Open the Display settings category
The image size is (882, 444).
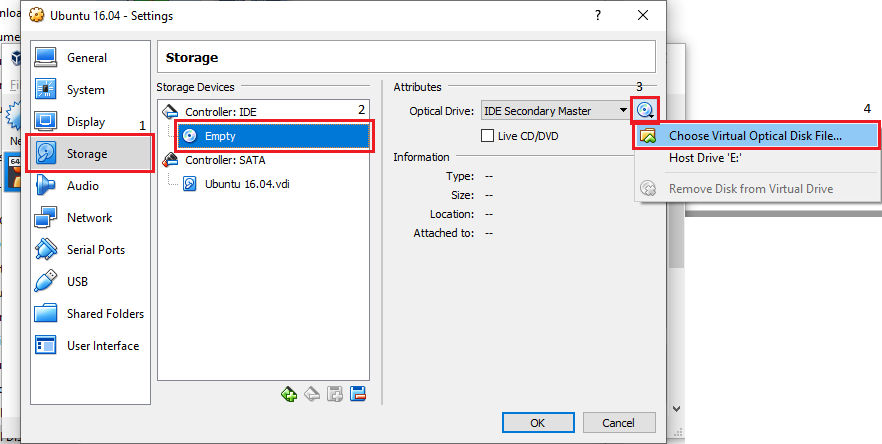(x=91, y=122)
